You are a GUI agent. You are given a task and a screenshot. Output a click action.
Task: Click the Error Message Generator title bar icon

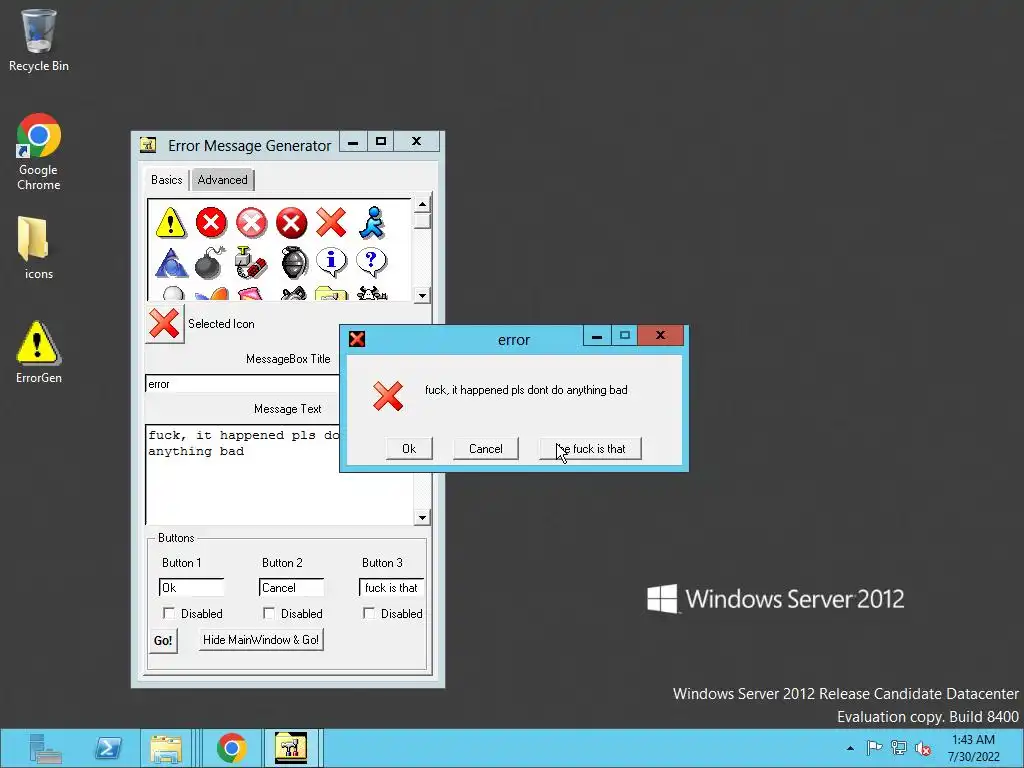[x=148, y=145]
